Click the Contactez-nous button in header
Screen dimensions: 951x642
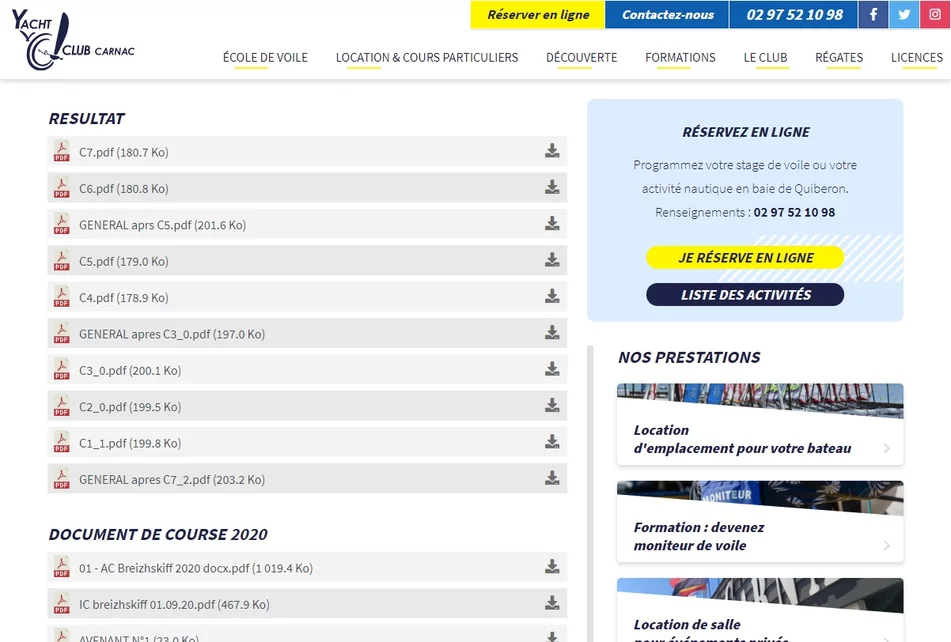pyautogui.click(x=667, y=15)
